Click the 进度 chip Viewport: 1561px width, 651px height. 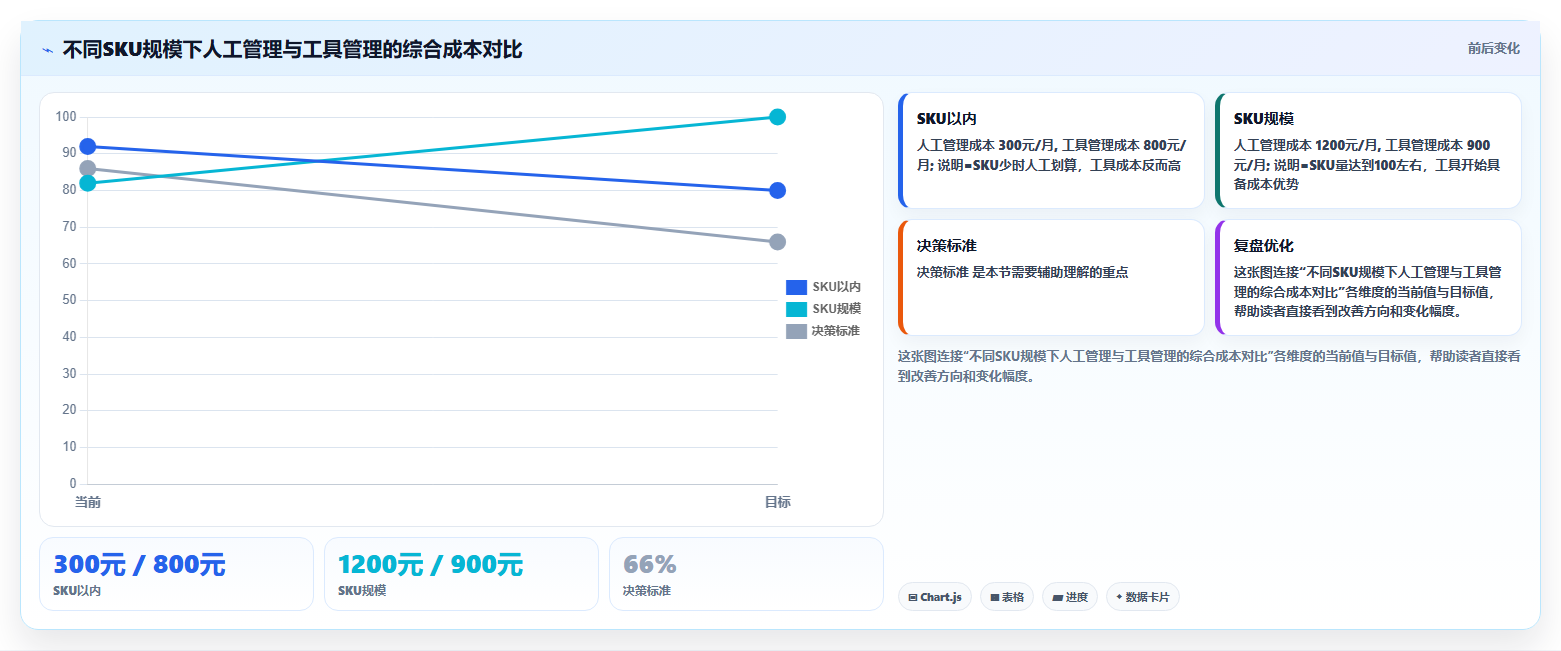[x=1070, y=597]
